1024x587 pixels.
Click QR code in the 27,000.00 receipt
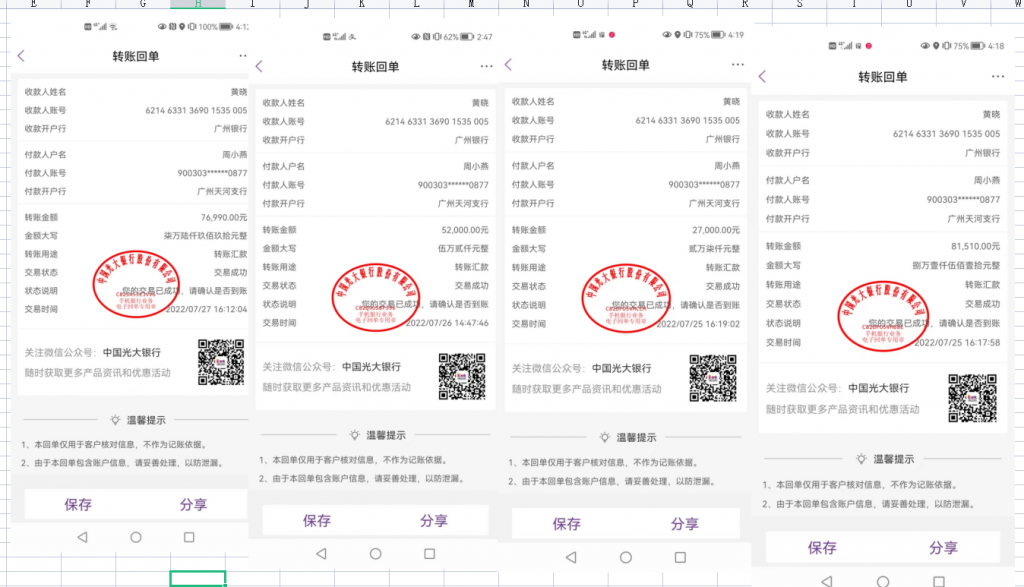tap(713, 377)
